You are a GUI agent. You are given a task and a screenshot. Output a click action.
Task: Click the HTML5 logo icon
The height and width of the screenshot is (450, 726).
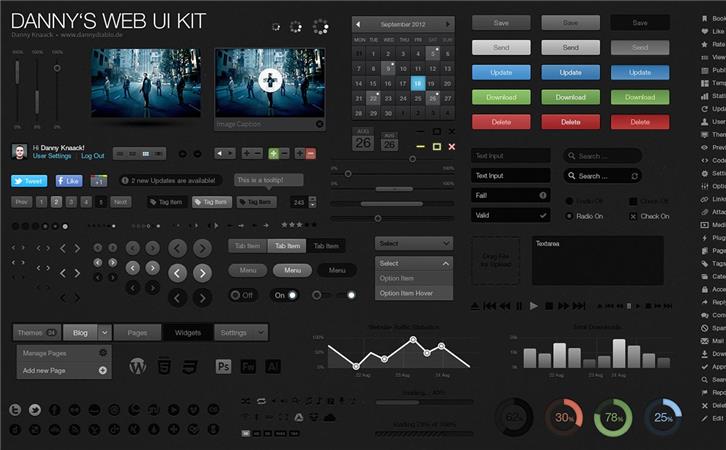coord(165,367)
